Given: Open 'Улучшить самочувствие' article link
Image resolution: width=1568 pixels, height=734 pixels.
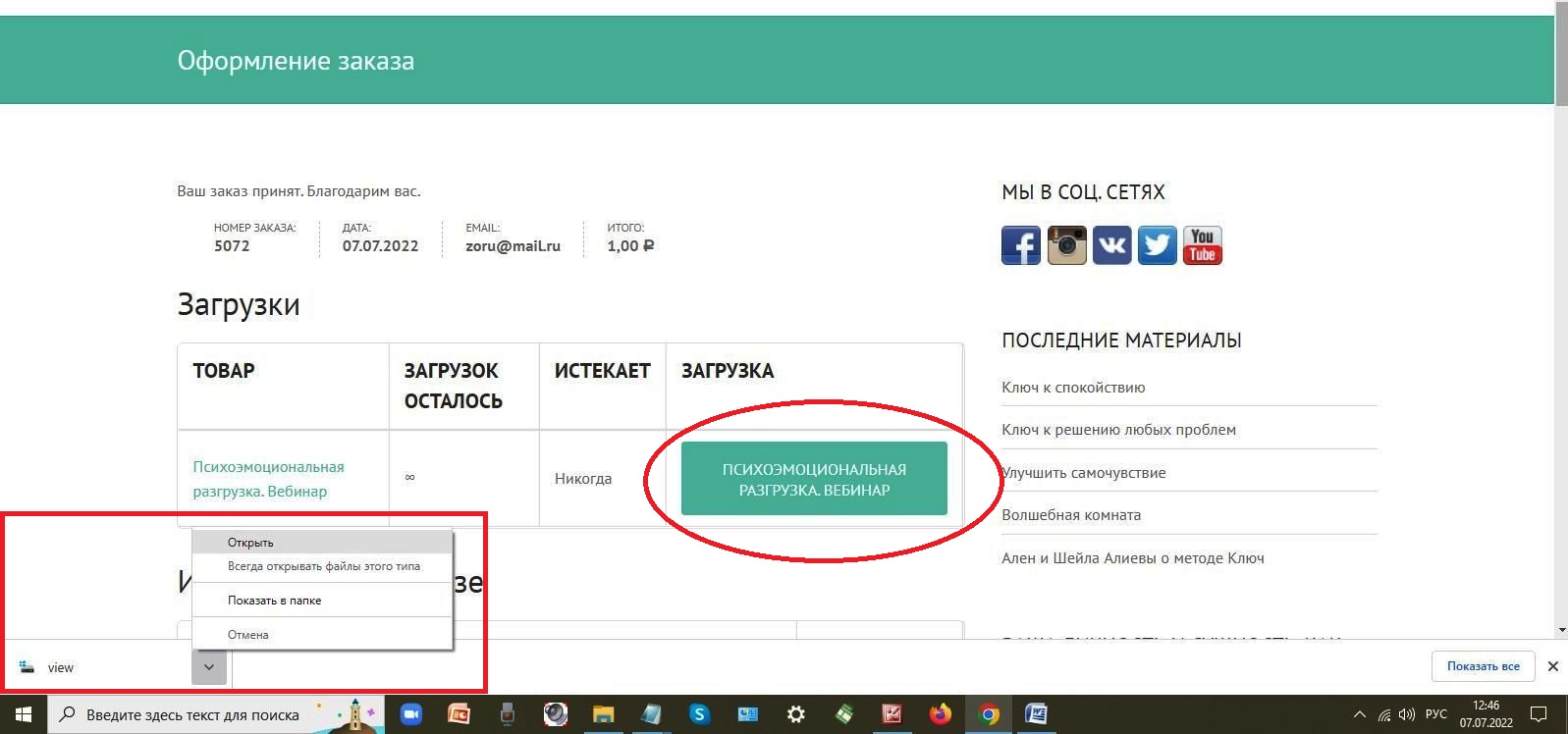Looking at the screenshot, I should [x=1084, y=473].
